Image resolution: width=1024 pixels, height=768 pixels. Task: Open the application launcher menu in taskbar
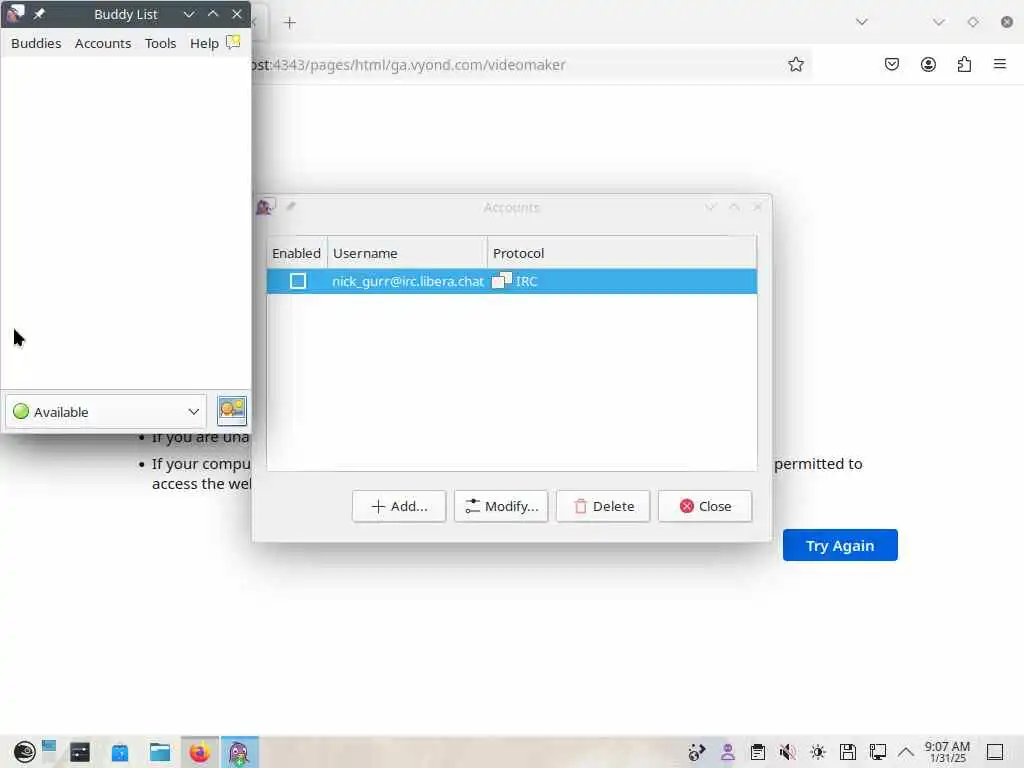click(24, 752)
